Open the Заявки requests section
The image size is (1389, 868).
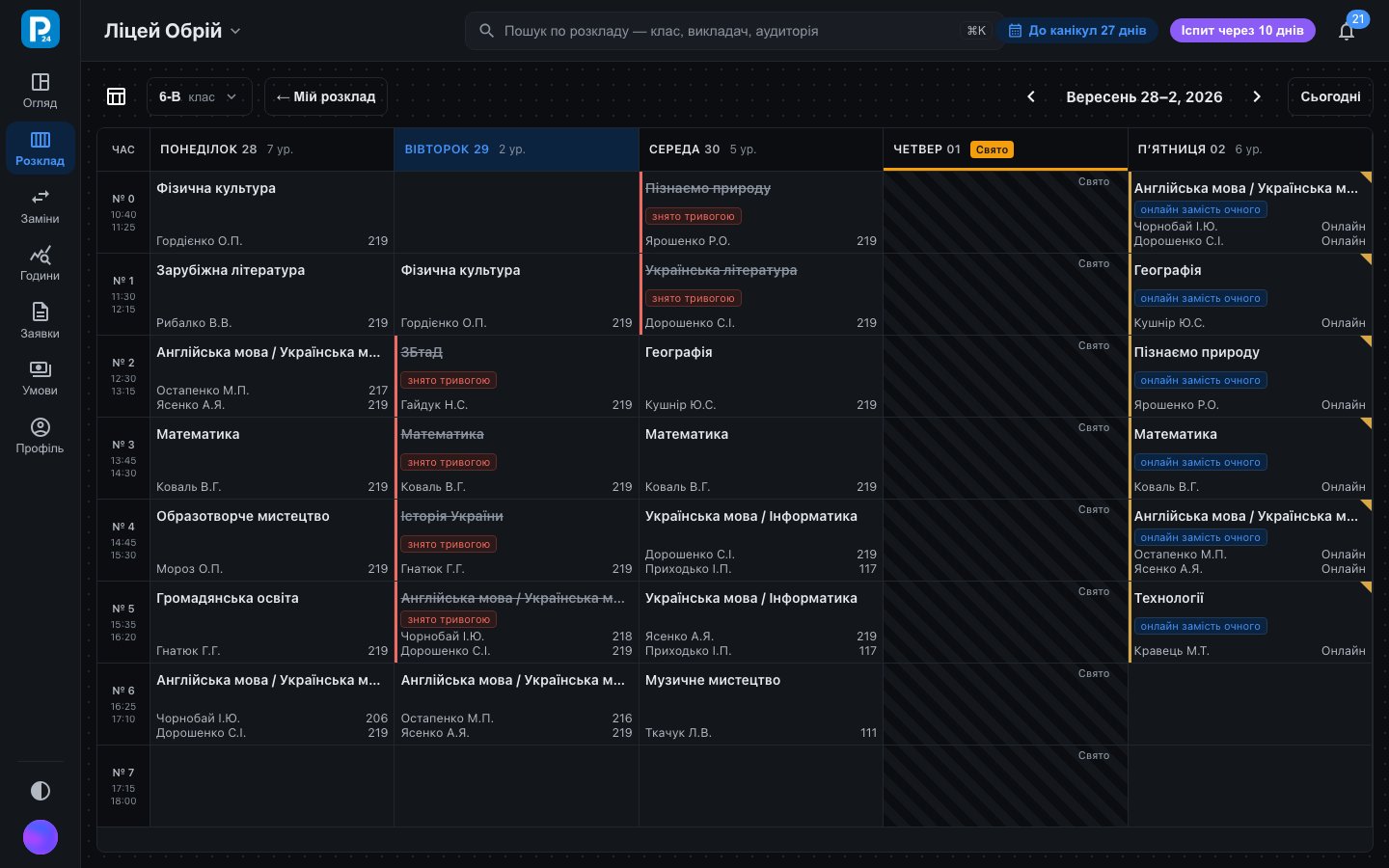pyautogui.click(x=40, y=321)
